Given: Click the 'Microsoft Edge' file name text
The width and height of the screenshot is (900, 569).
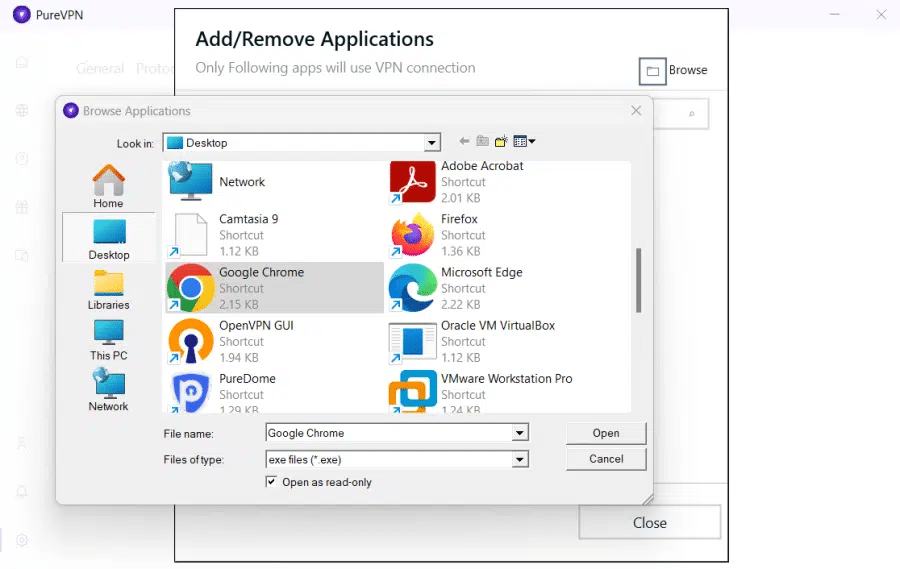Looking at the screenshot, I should (x=482, y=272).
